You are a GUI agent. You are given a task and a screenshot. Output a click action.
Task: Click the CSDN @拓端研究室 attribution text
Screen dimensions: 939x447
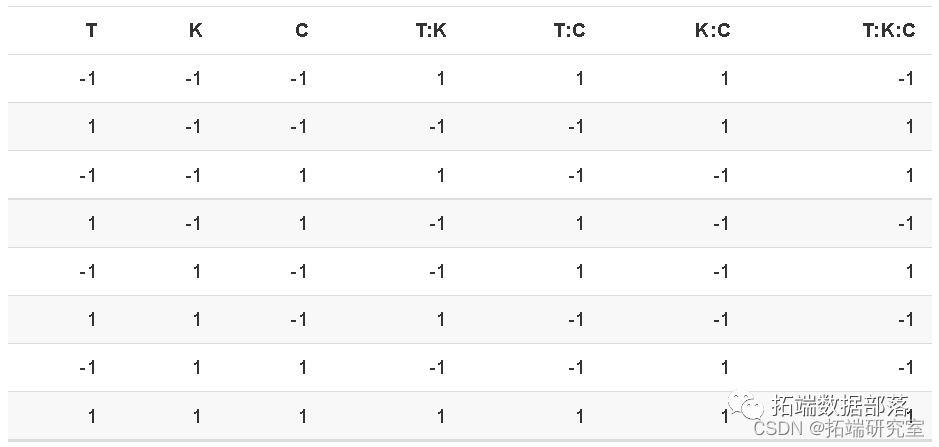tap(838, 429)
